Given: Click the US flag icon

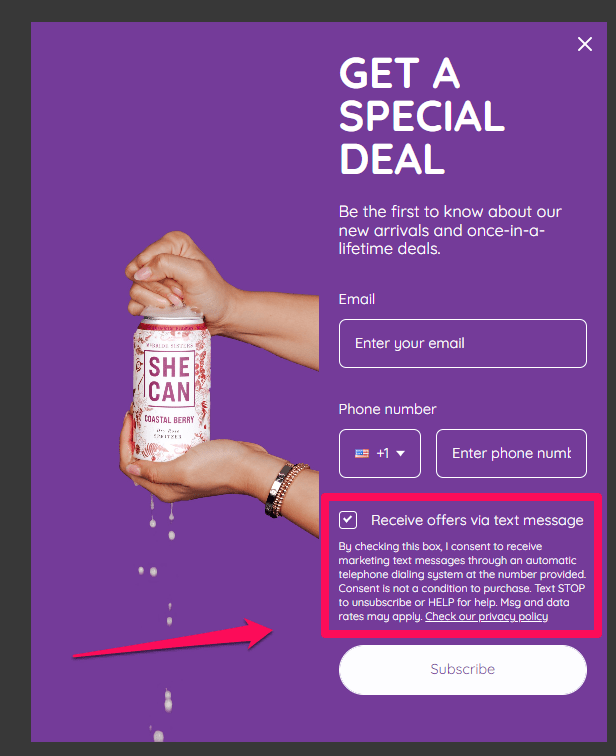Looking at the screenshot, I should click(362, 454).
